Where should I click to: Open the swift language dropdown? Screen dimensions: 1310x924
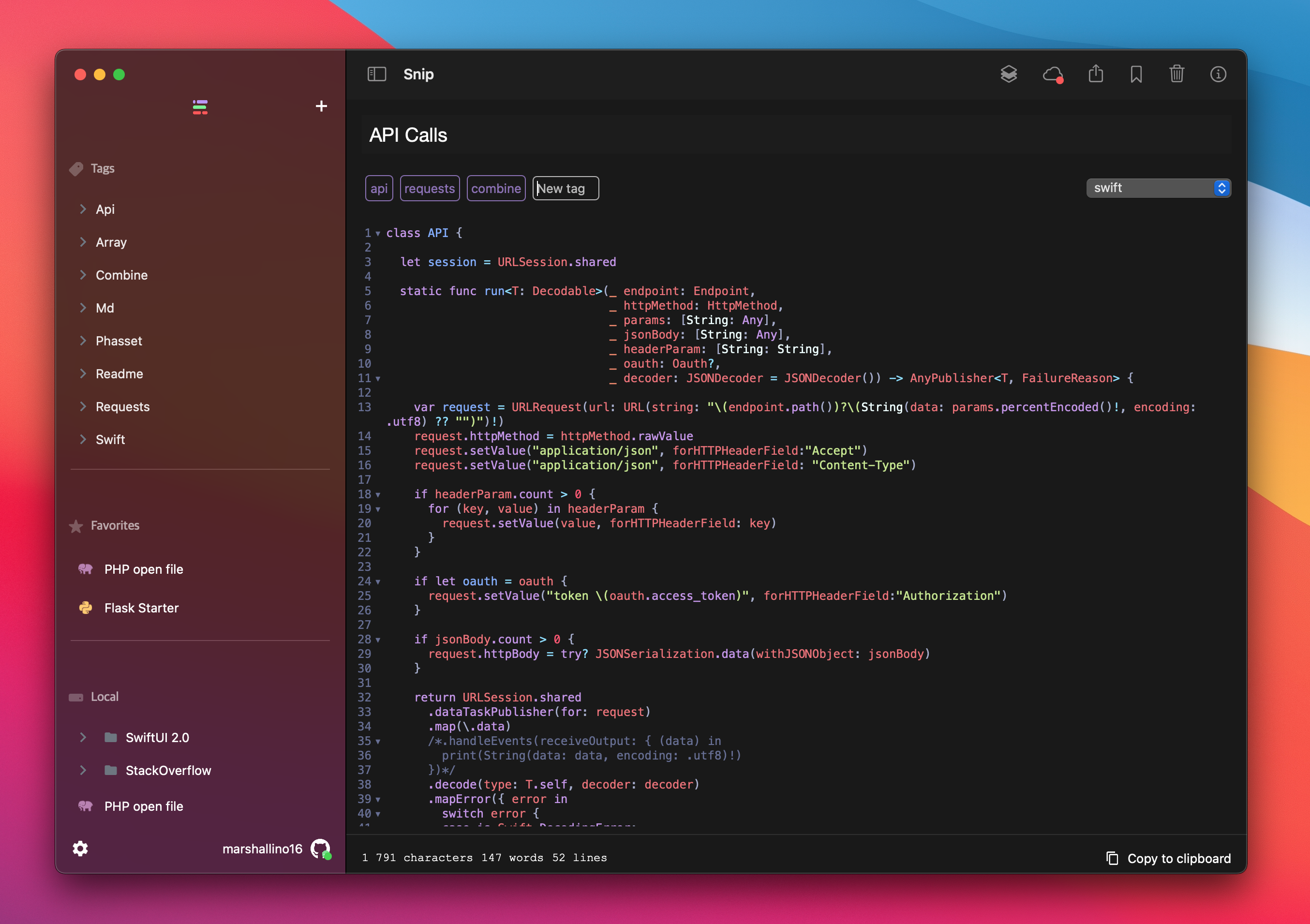point(1158,188)
